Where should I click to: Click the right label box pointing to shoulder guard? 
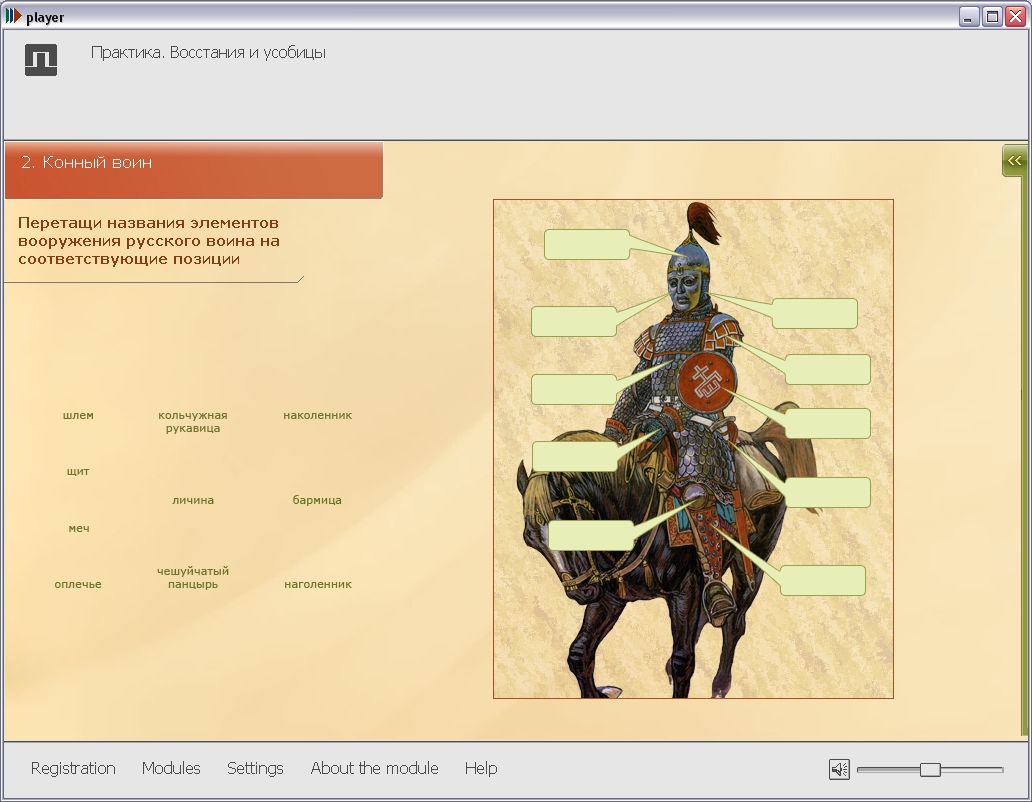(x=828, y=369)
